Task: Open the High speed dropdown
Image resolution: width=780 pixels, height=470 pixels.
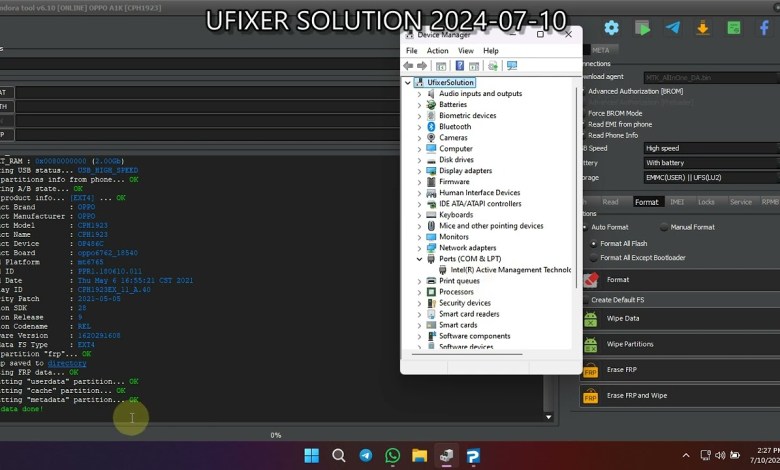Action: (711, 148)
